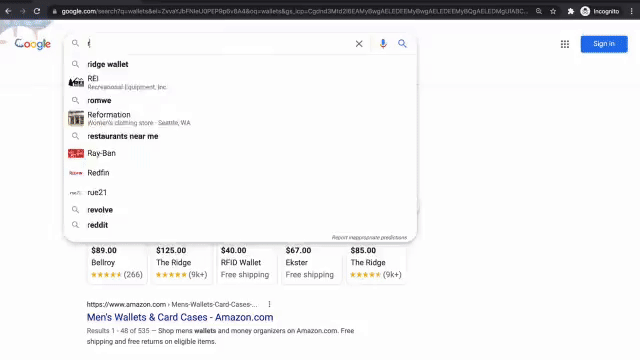Click the amazon.com result URL

click(172, 304)
